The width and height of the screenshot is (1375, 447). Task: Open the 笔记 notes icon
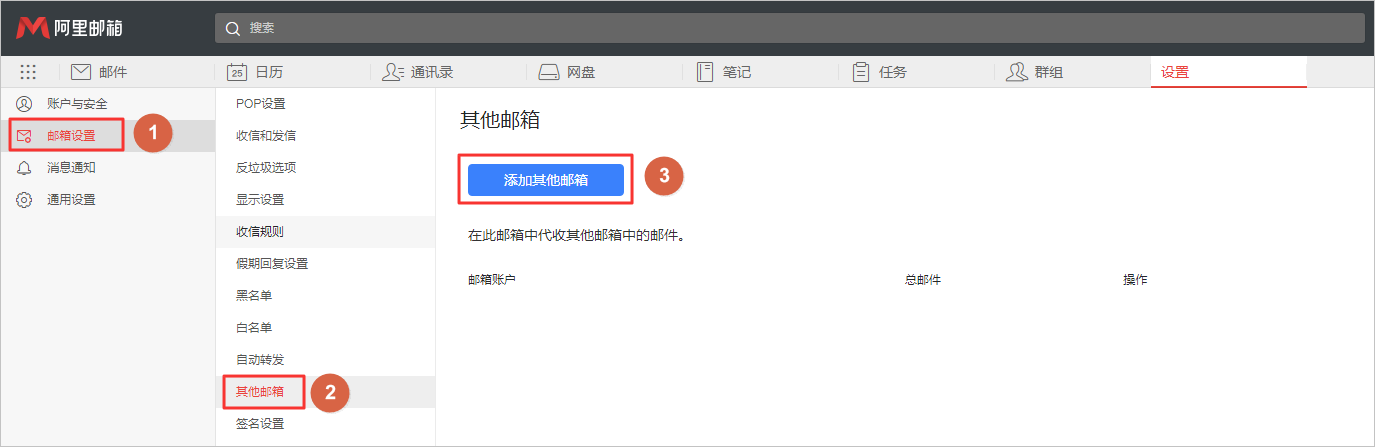(x=704, y=72)
